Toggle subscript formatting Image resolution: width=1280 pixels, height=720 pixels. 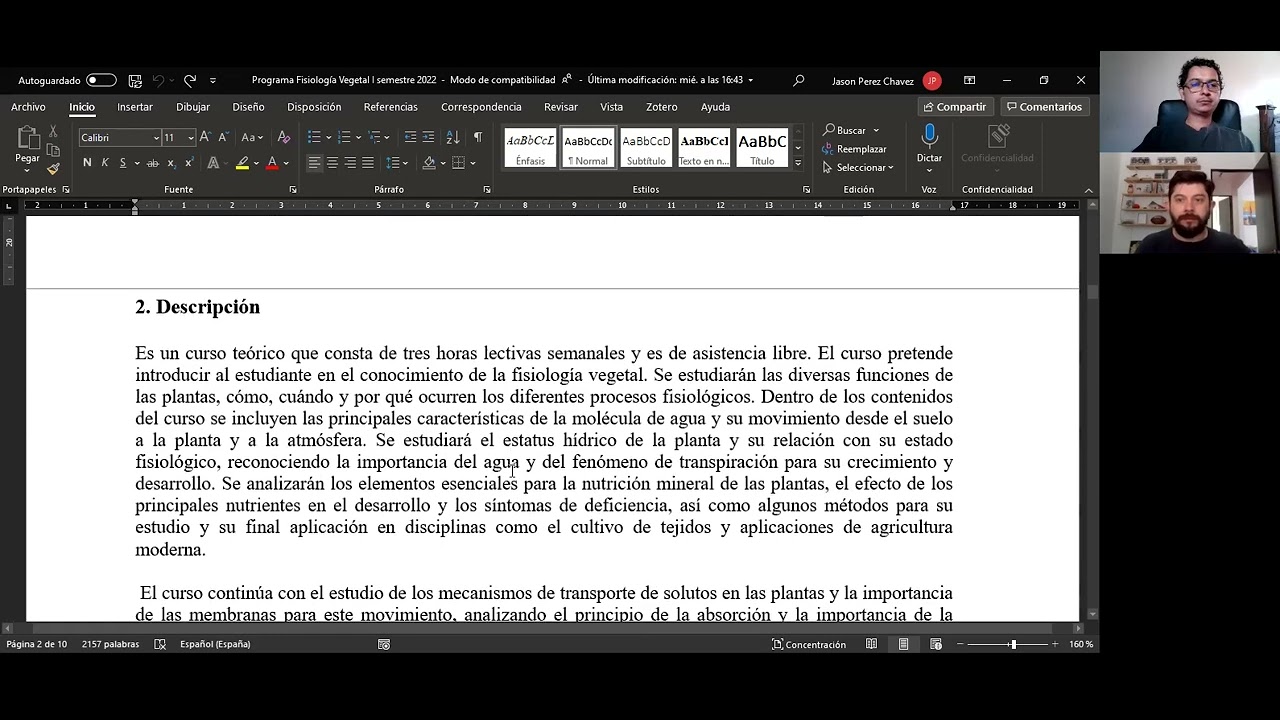pyautogui.click(x=171, y=163)
